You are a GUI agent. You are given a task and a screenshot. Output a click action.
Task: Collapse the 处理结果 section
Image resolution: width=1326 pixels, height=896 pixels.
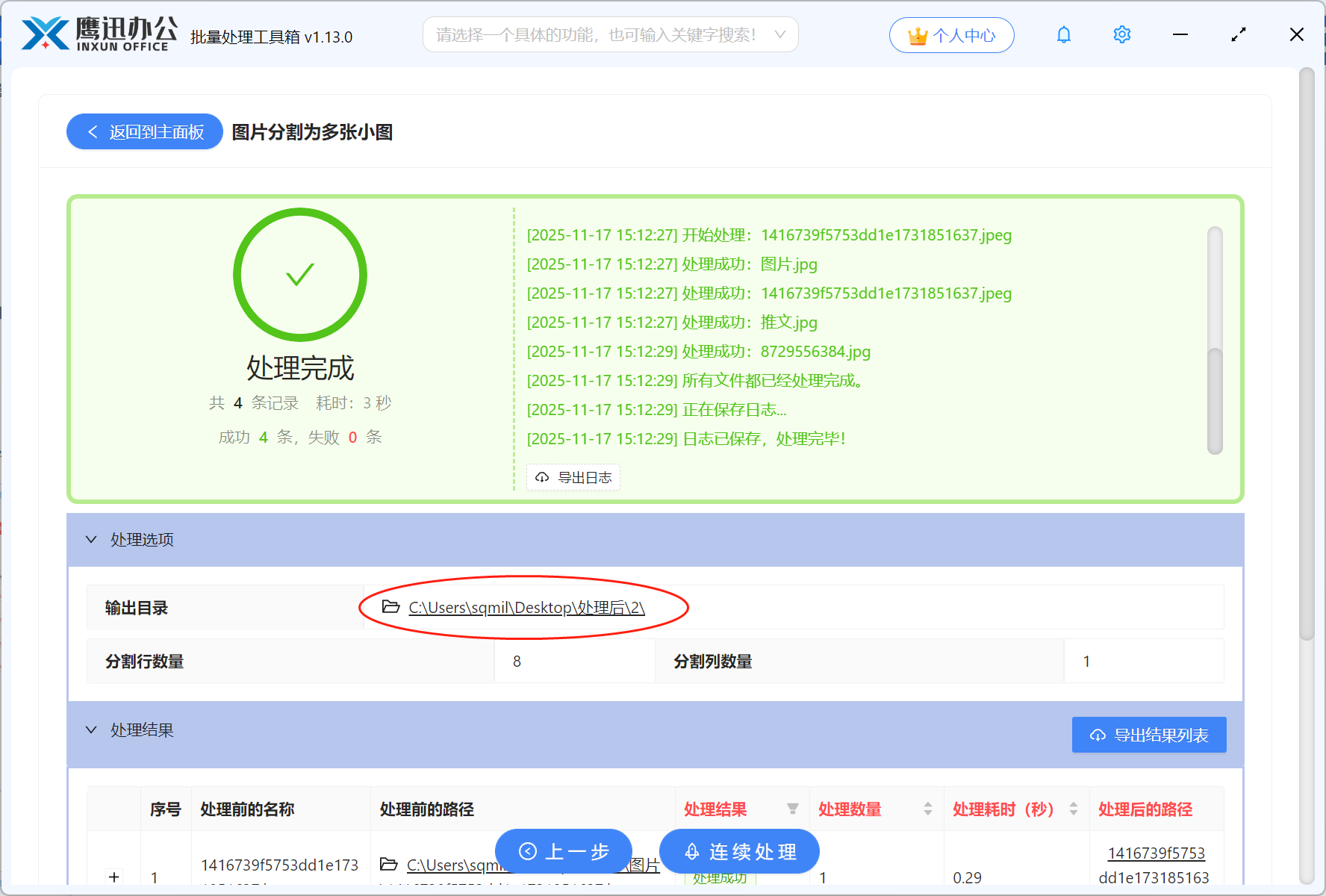91,729
